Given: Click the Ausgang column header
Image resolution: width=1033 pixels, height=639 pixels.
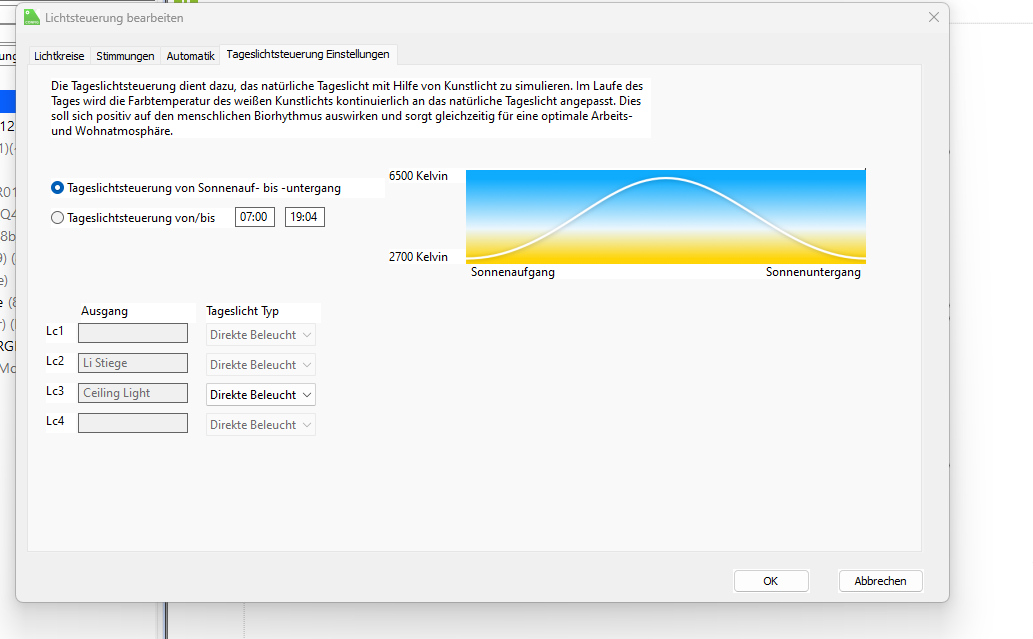Looking at the screenshot, I should coord(104,311).
